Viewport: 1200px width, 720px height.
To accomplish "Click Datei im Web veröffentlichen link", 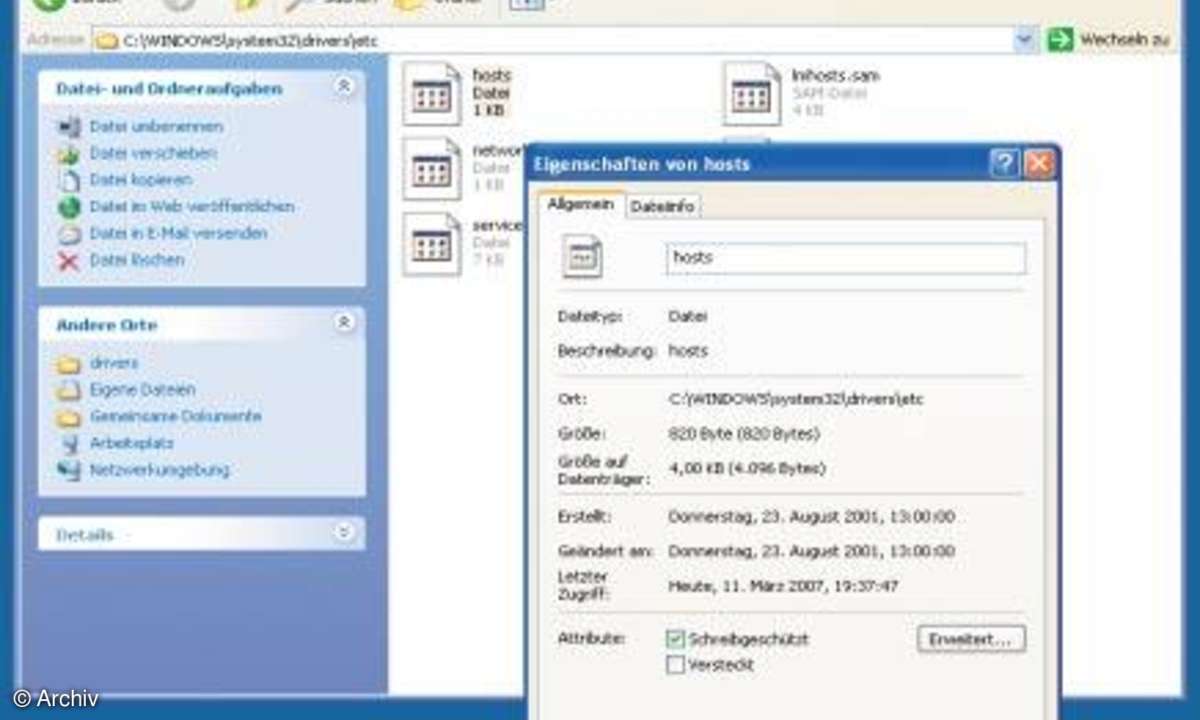I will point(192,207).
